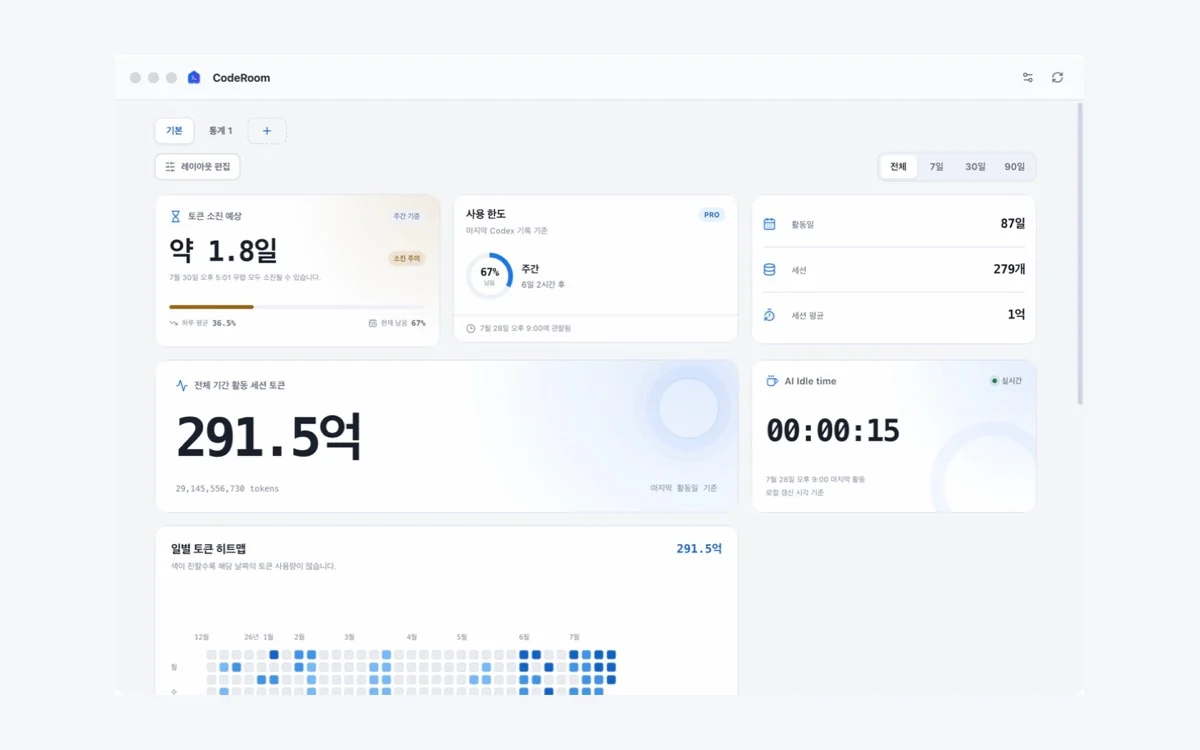Open the settings sliders icon in title bar
Image resolution: width=1200 pixels, height=750 pixels.
[x=1027, y=78]
